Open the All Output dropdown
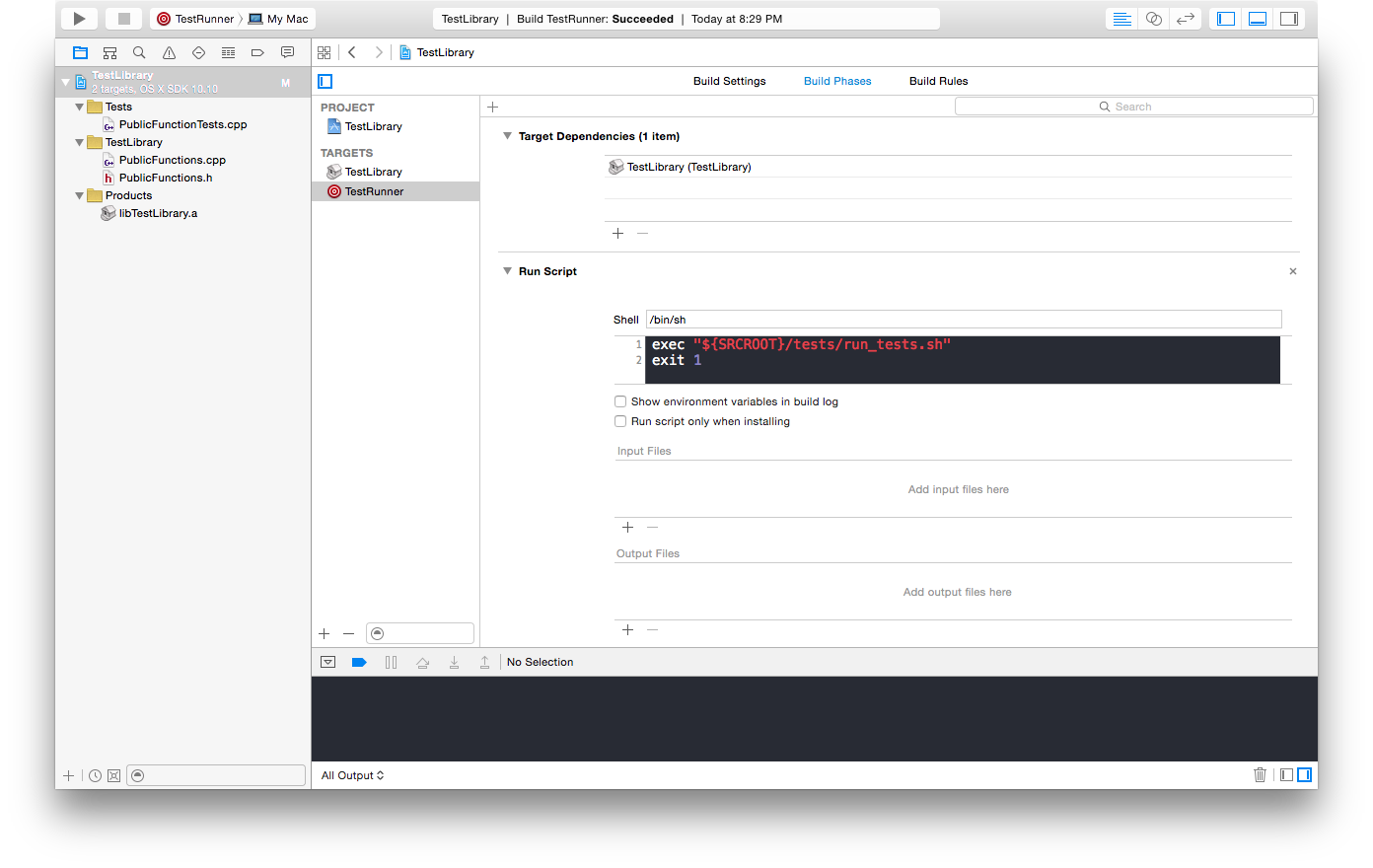1373x868 pixels. (352, 775)
